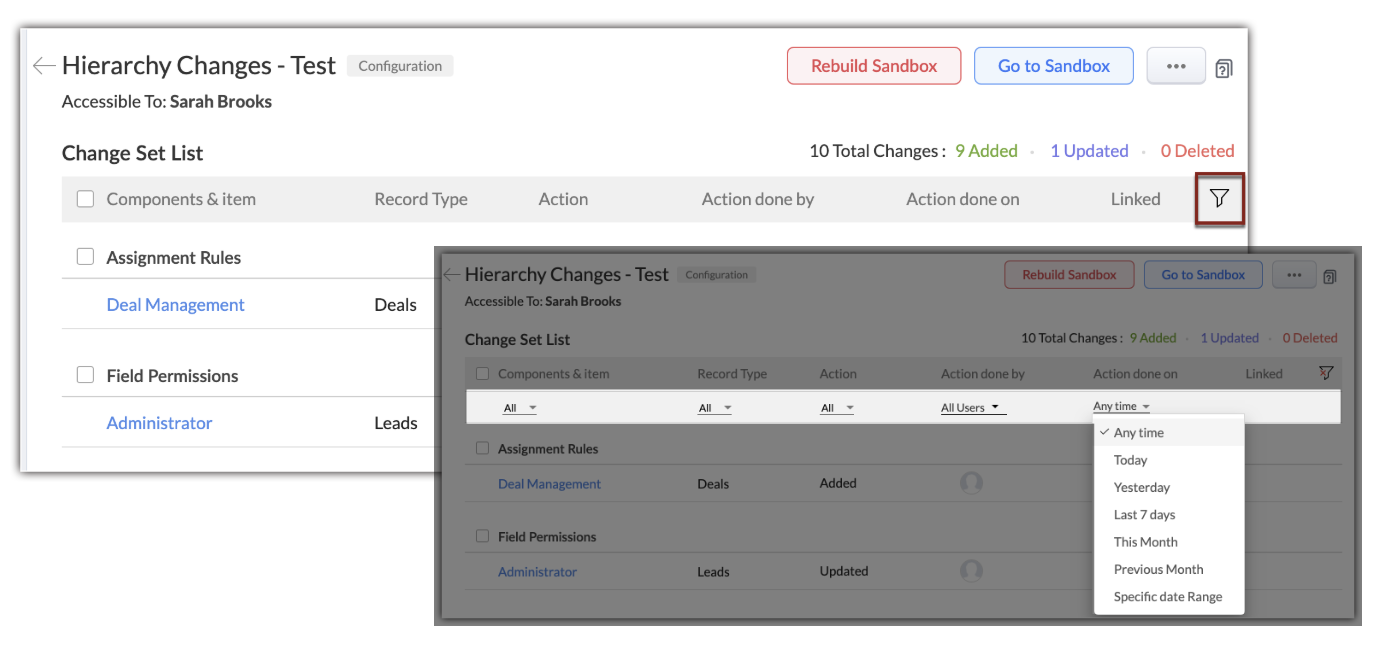Click the larger Go to Sandbox button
This screenshot has width=1394, height=652.
[x=1053, y=66]
